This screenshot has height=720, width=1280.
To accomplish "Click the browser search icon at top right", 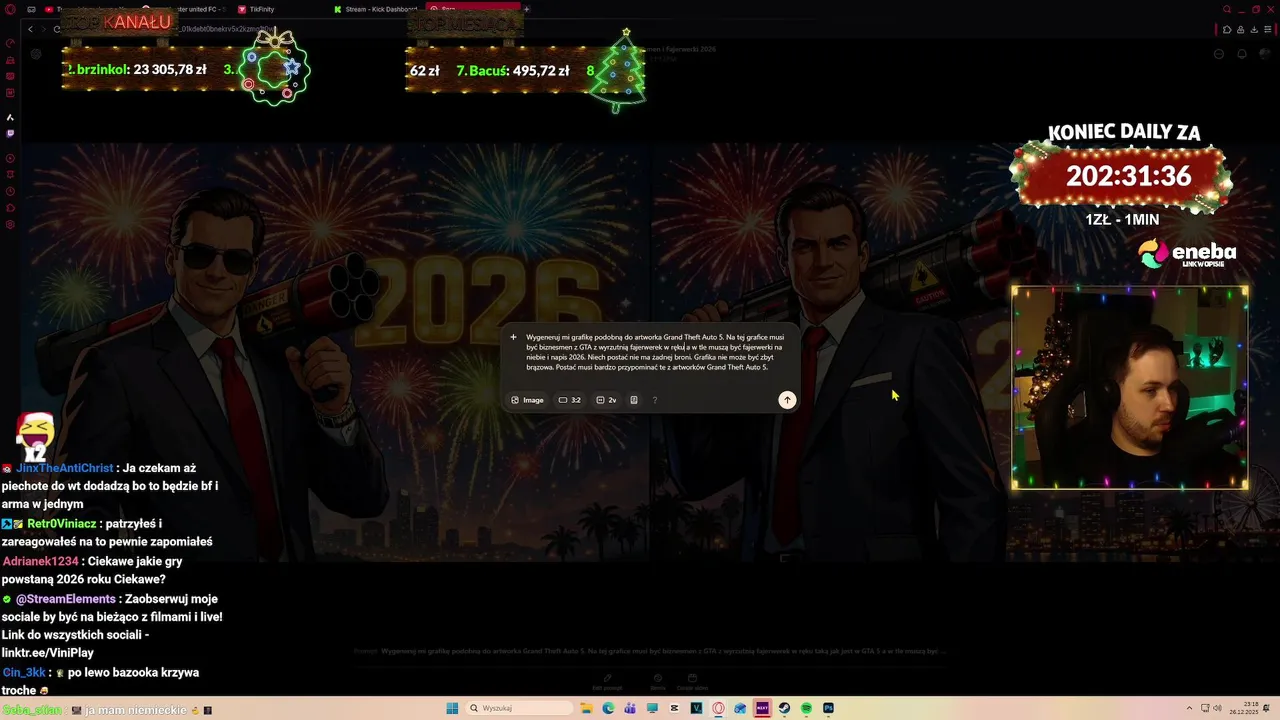I will click(x=1227, y=9).
